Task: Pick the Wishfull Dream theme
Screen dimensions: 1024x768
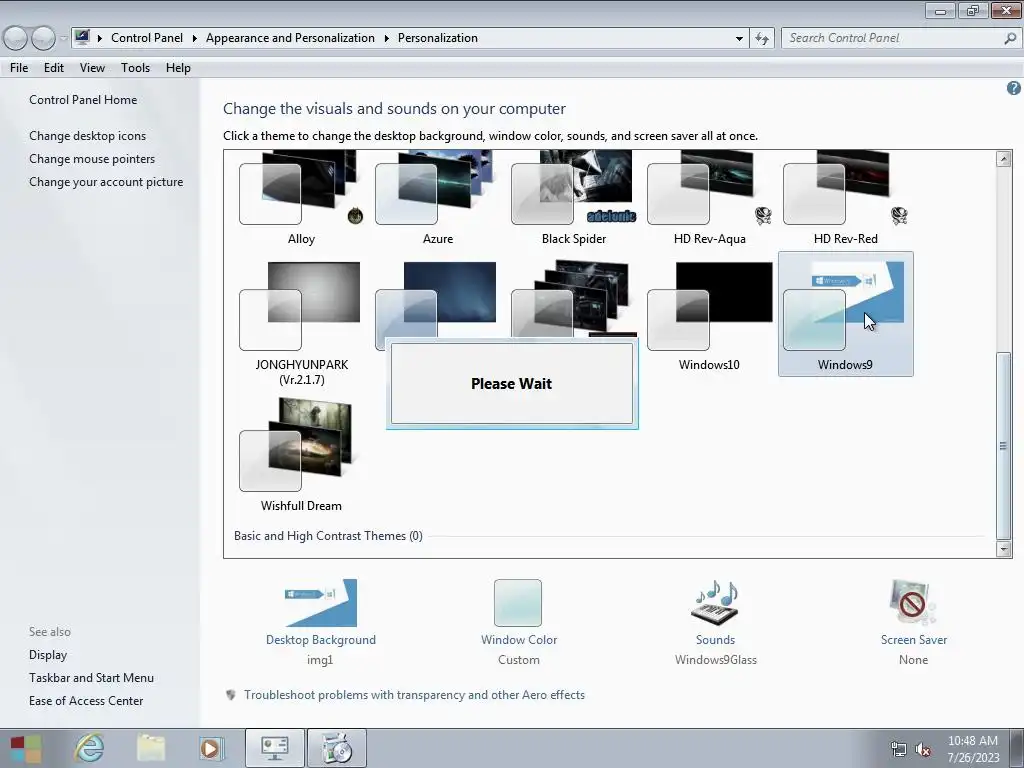Action: pyautogui.click(x=301, y=455)
